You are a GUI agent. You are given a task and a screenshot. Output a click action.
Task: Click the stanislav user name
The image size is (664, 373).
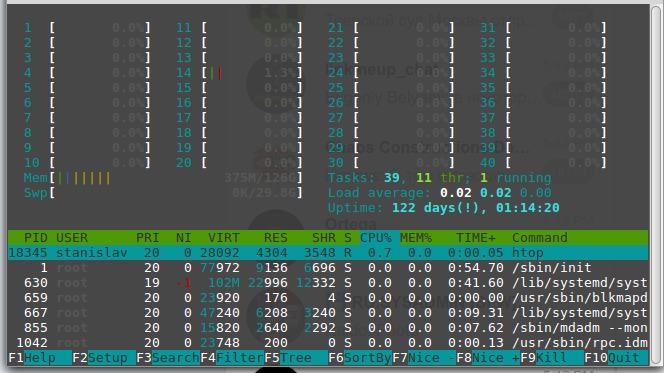(91, 253)
